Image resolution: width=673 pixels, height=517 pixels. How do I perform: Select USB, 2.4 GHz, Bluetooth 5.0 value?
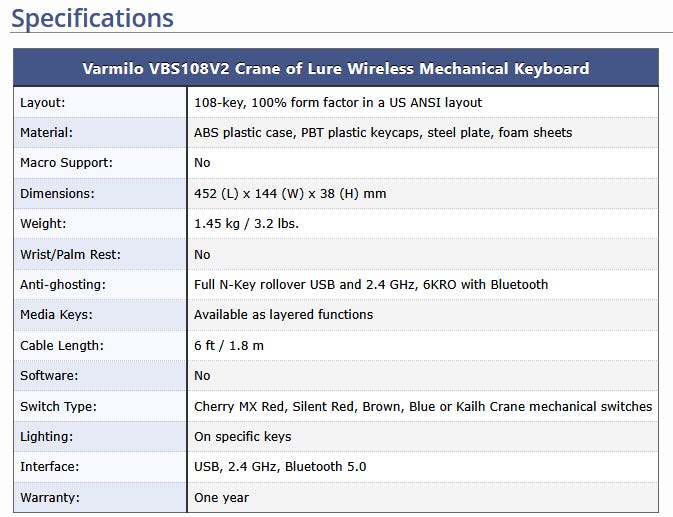[x=280, y=466]
